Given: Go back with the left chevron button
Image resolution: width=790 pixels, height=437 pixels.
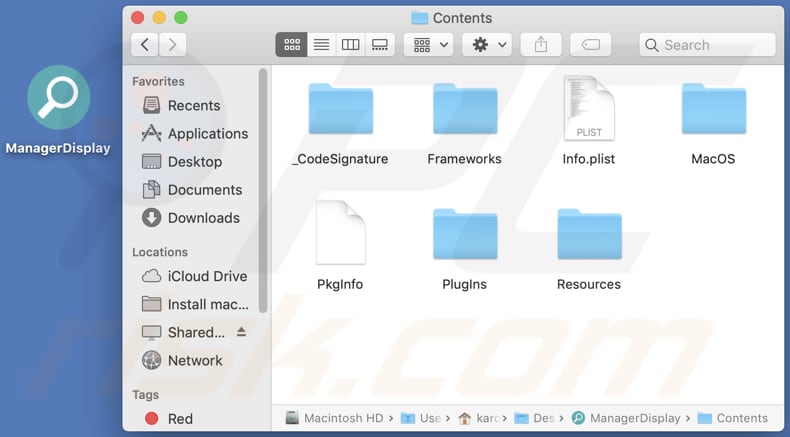Looking at the screenshot, I should [x=145, y=45].
